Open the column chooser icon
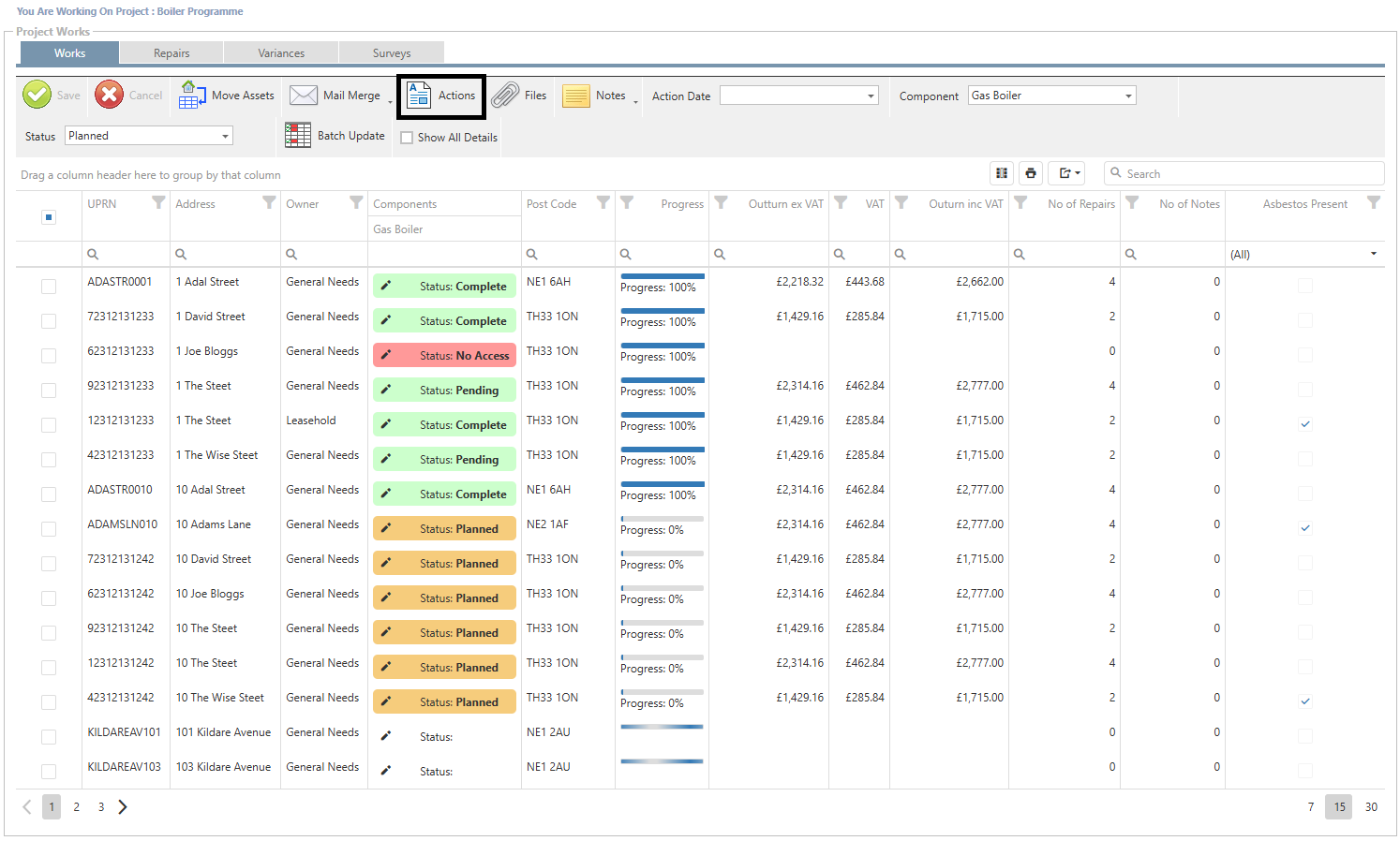This screenshot has width=1400, height=841. coord(1002,173)
